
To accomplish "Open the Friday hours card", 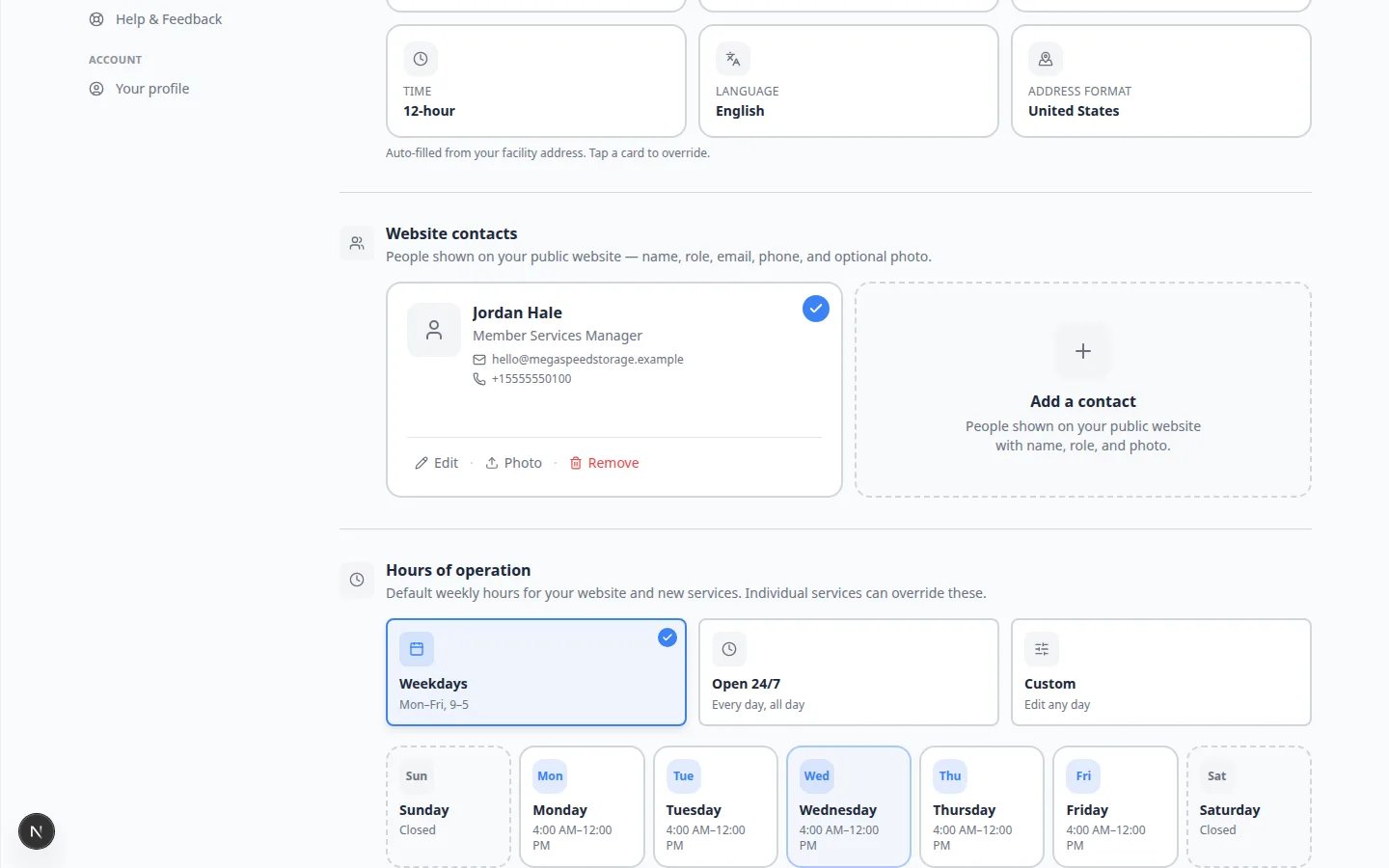I will (x=1115, y=806).
